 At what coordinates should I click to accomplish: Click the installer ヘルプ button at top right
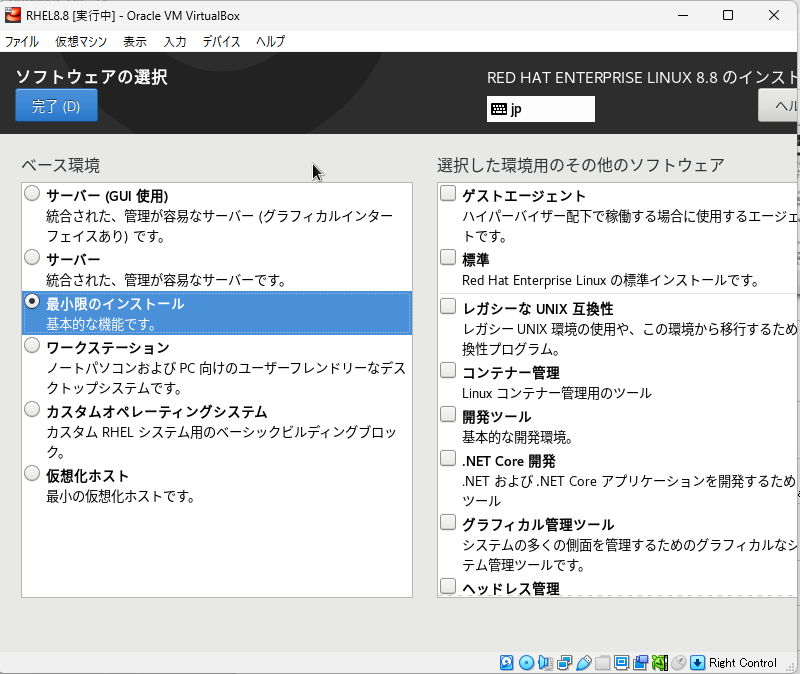tap(779, 106)
